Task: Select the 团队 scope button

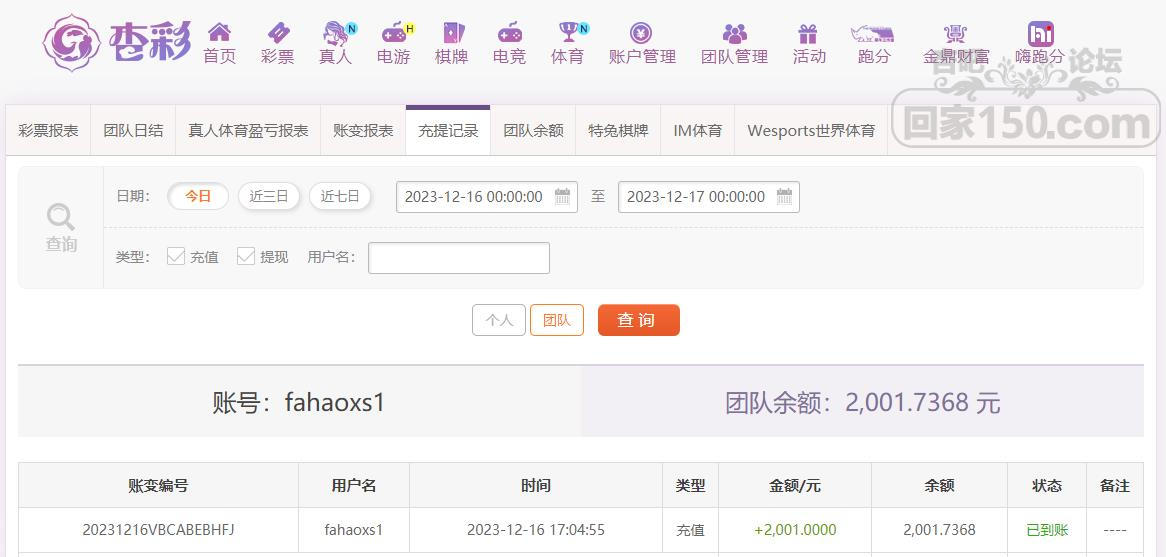Action: pos(557,320)
